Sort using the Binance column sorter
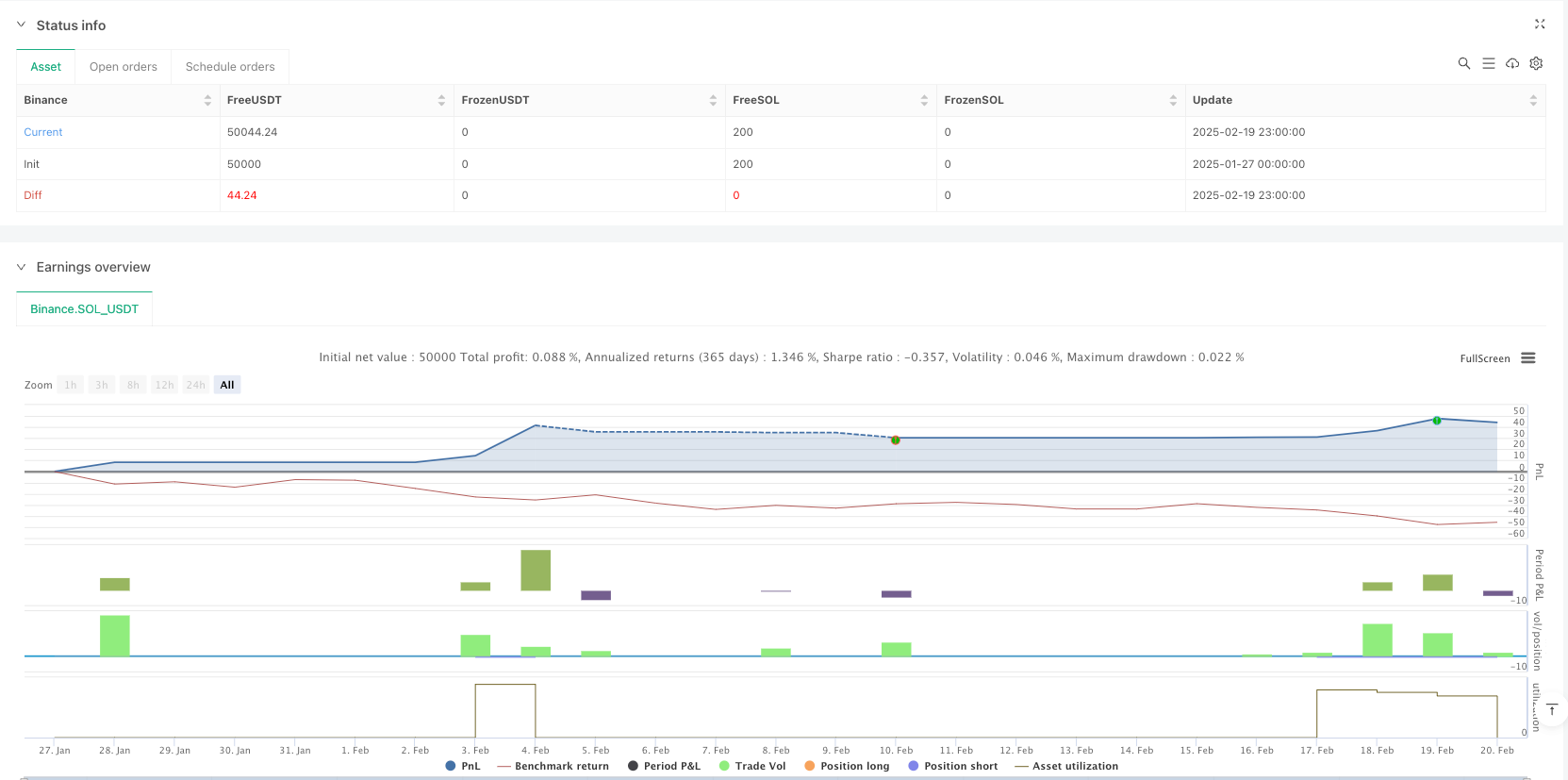The width and height of the screenshot is (1568, 780). [207, 100]
